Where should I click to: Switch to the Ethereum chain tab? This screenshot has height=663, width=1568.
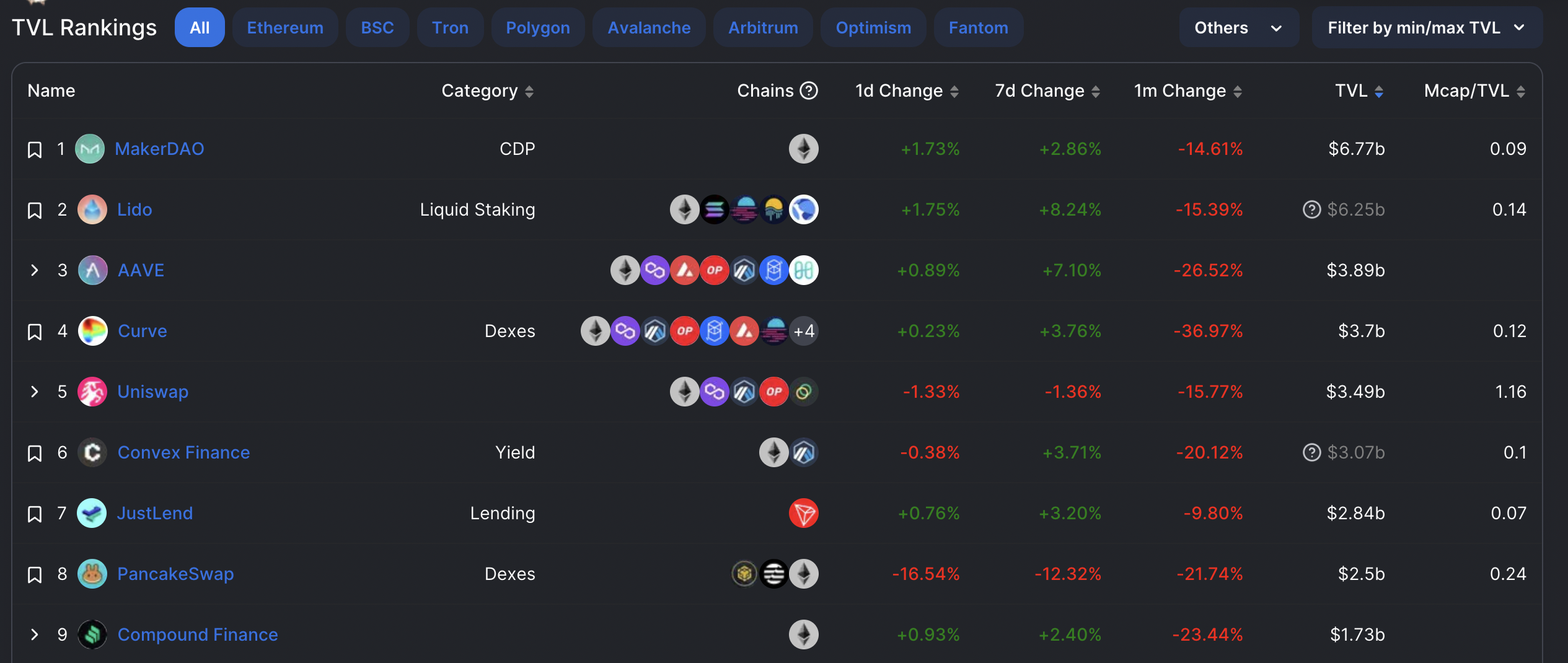click(285, 28)
